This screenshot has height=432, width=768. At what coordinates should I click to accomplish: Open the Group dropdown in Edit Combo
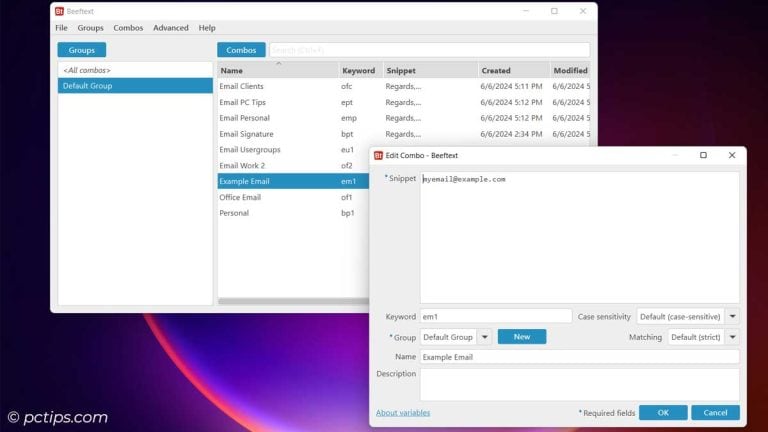click(484, 337)
